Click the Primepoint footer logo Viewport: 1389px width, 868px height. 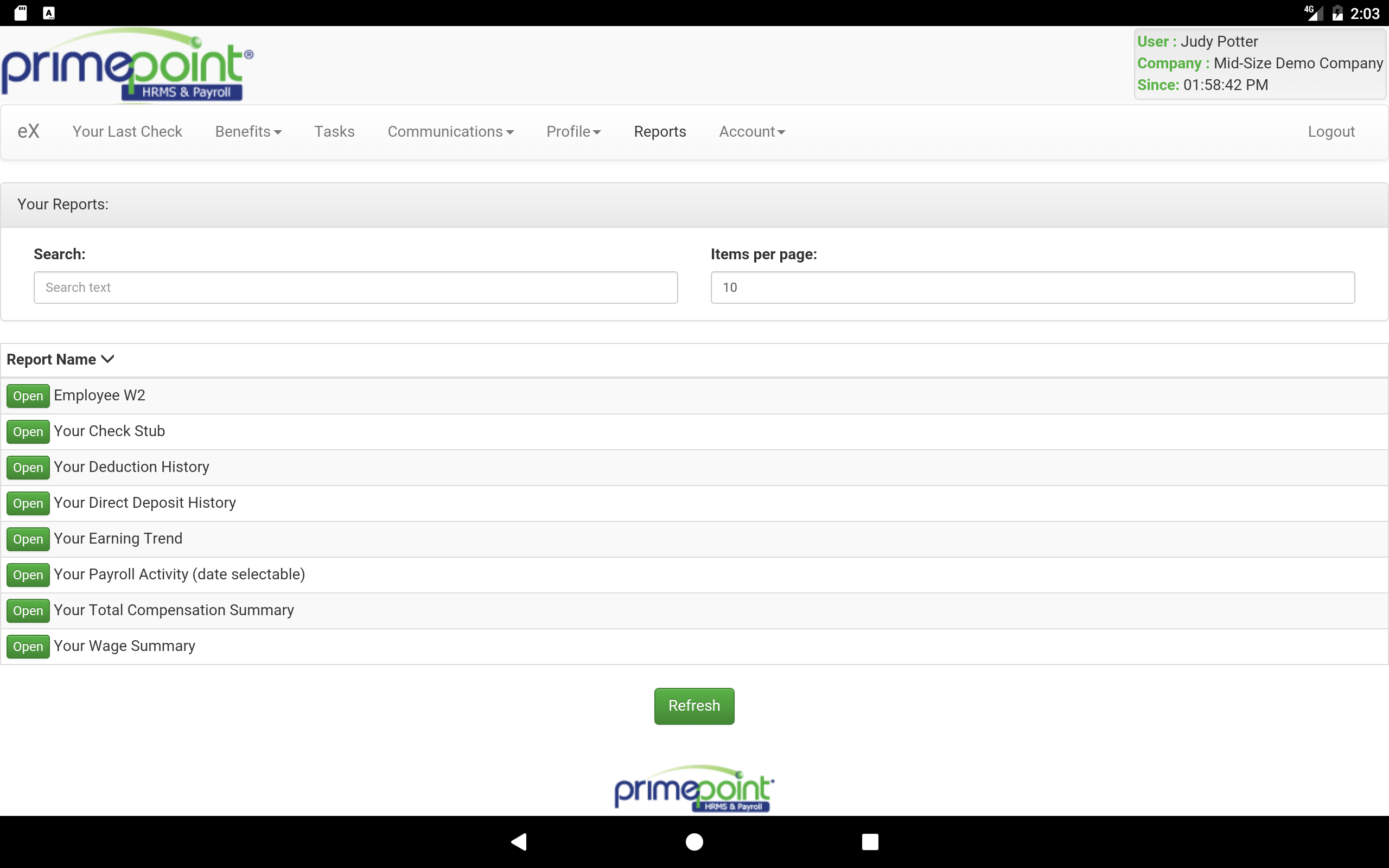coord(694,788)
